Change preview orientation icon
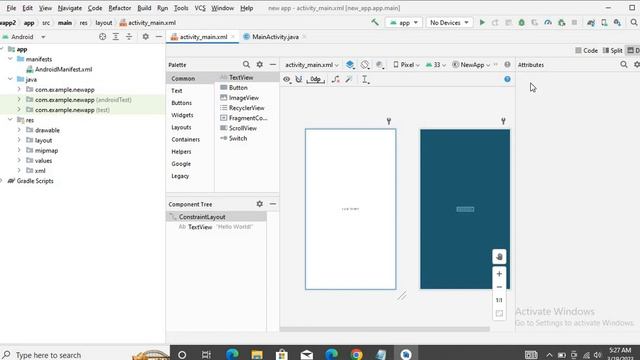The height and width of the screenshot is (360, 640). point(365,64)
